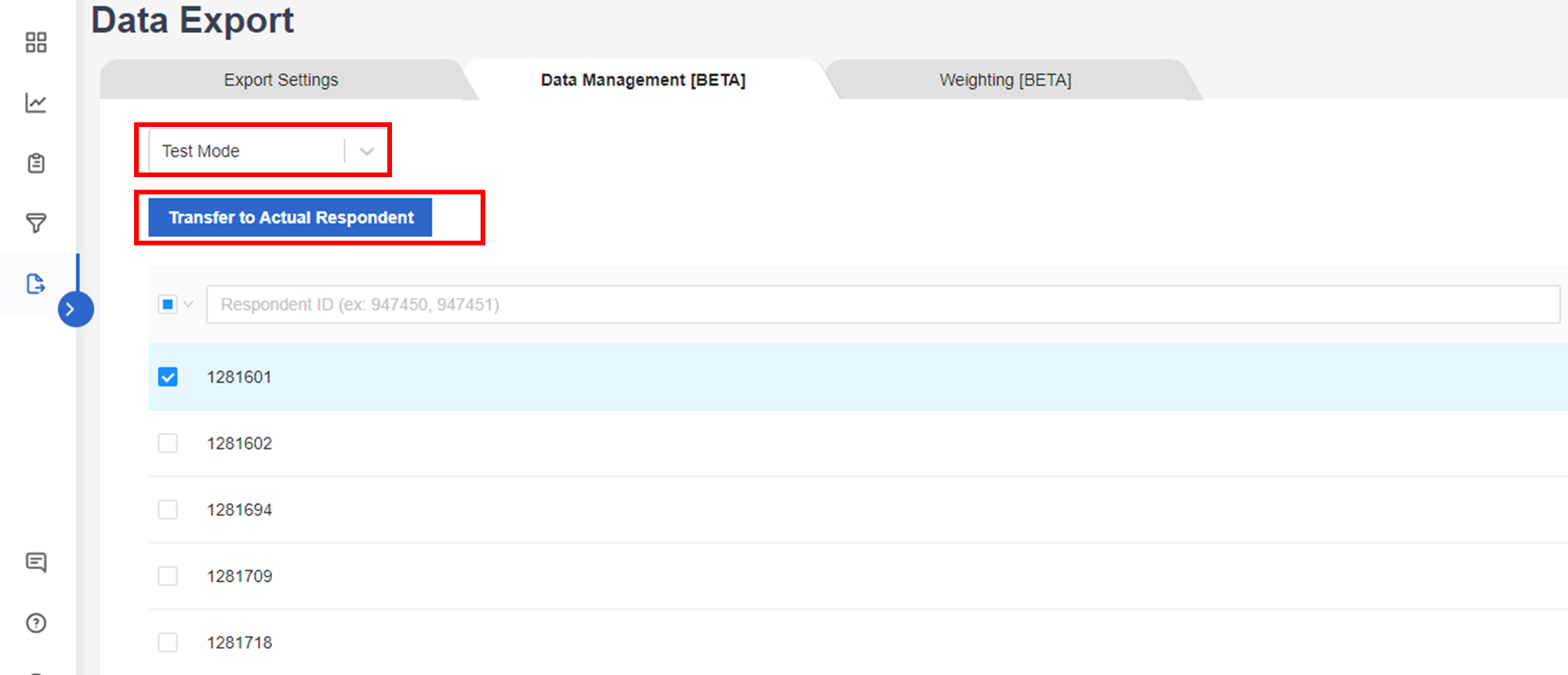Viewport: 1568px width, 675px height.
Task: Open the Test Mode dropdown
Action: click(268, 151)
